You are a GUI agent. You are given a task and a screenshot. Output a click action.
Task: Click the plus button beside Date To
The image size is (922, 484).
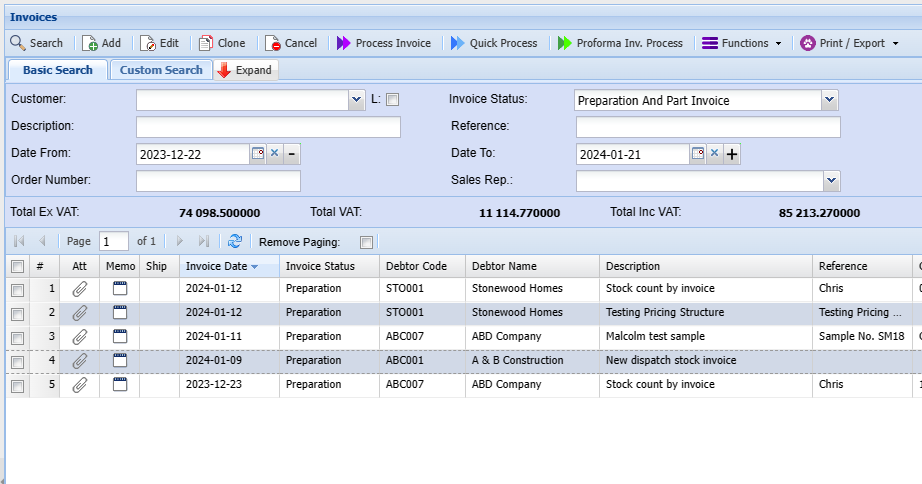[732, 154]
